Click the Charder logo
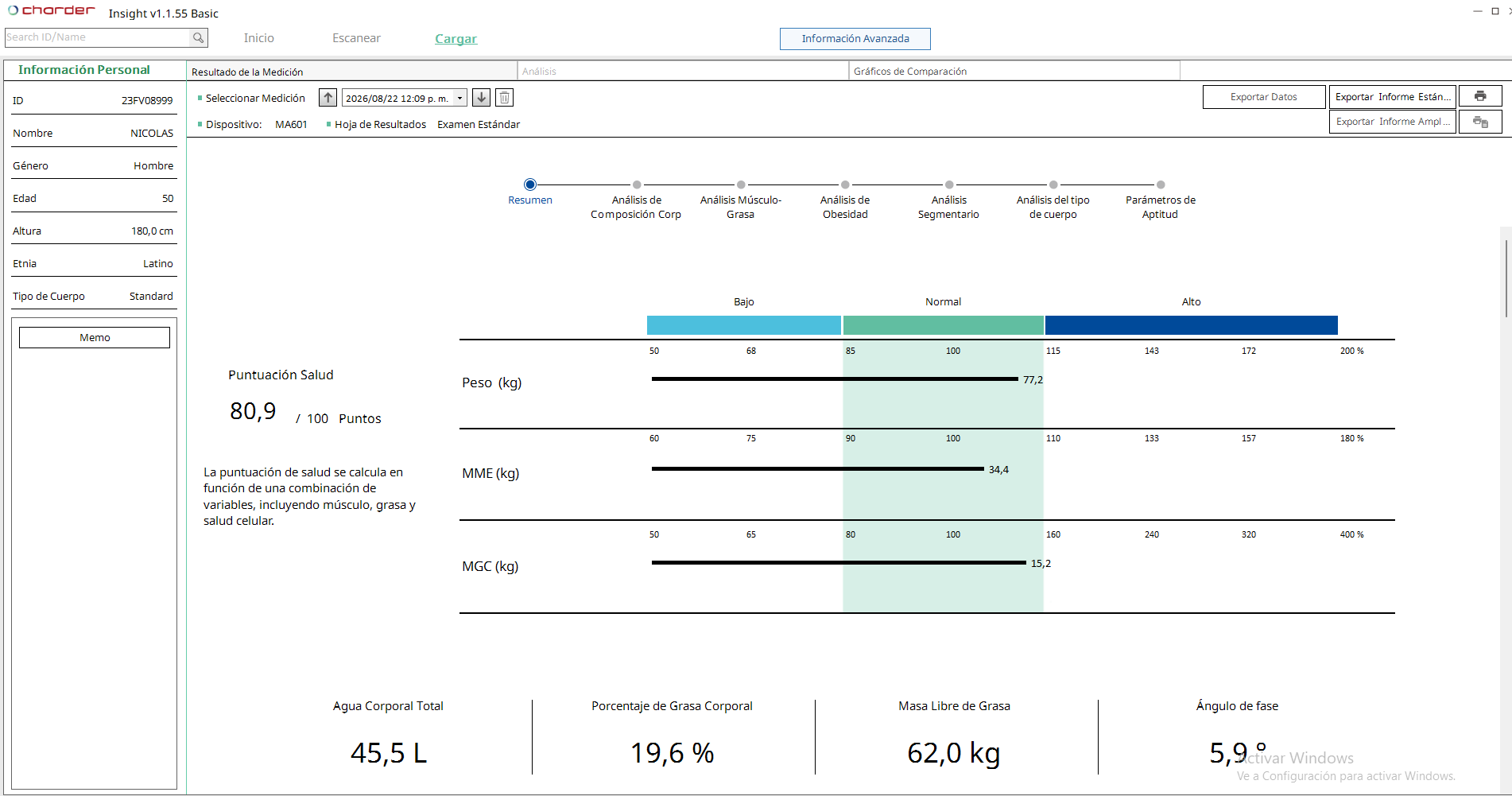Screen dimensions: 1512x796 (x=52, y=10)
